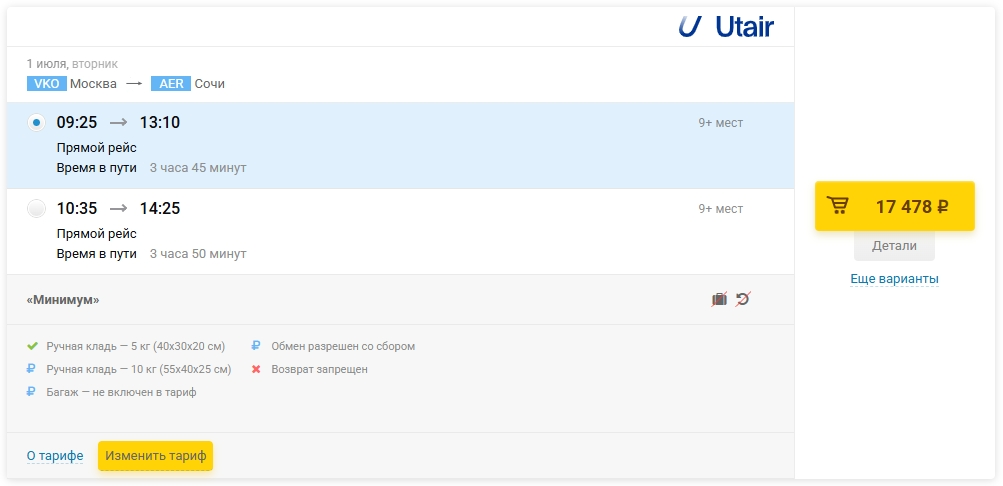Screen dimensions: 1003x486
Task: Show more options via Еще варианты
Action: pyautogui.click(x=894, y=279)
